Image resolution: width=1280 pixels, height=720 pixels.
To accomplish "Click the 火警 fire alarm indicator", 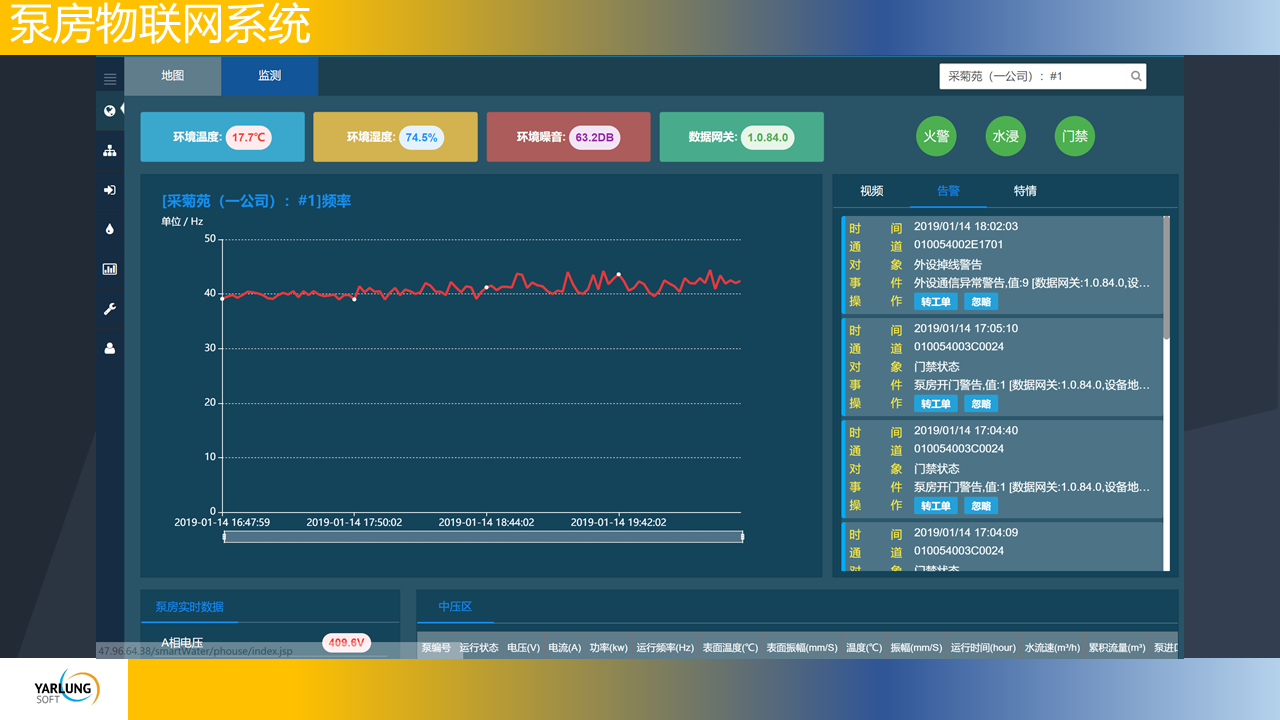I will pyautogui.click(x=936, y=136).
